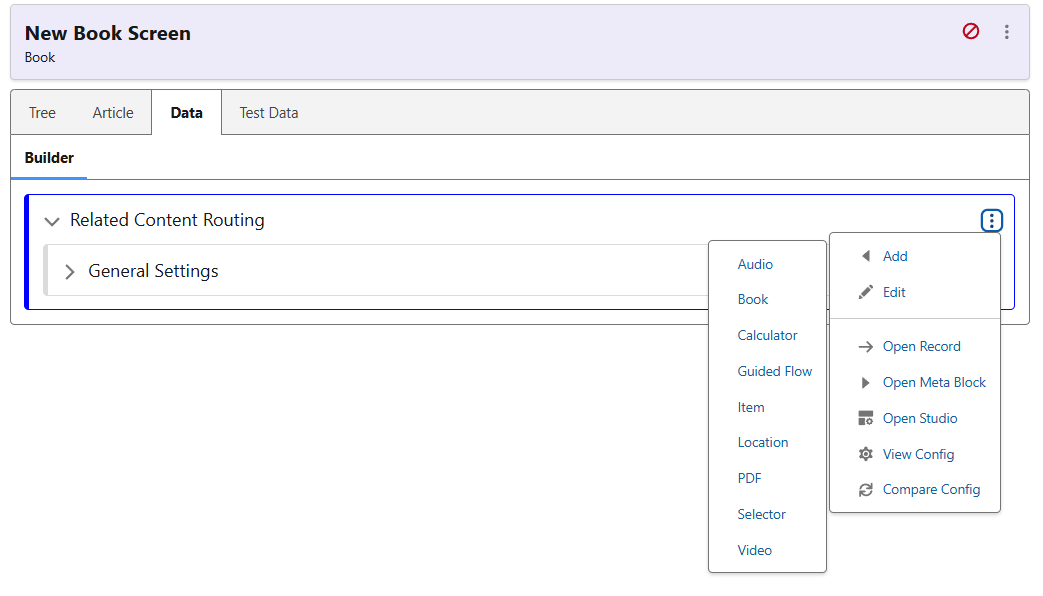Click the Open Record arrow icon
This screenshot has height=596, width=1043.
[866, 347]
